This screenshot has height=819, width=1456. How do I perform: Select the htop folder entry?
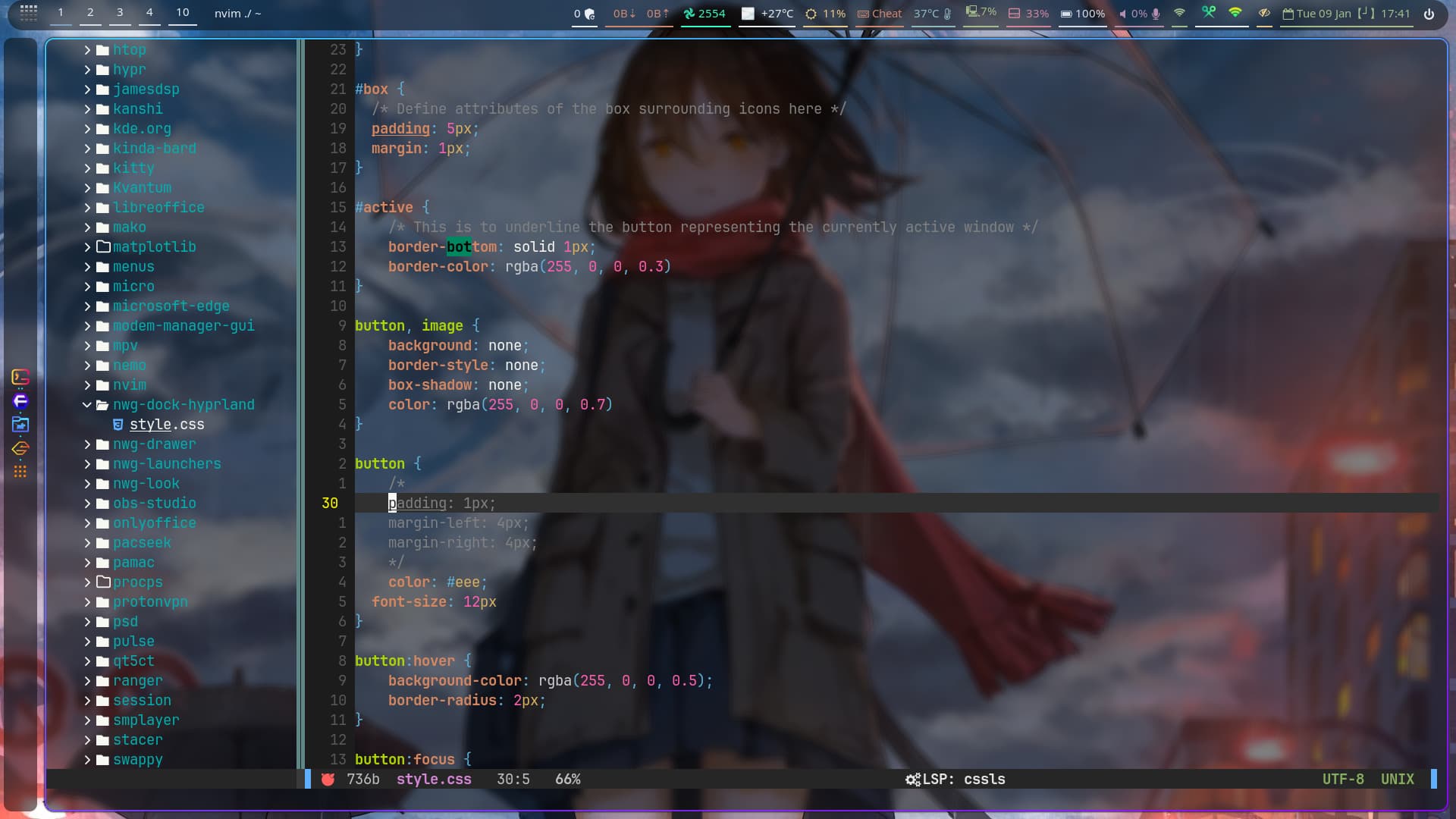pyautogui.click(x=129, y=49)
